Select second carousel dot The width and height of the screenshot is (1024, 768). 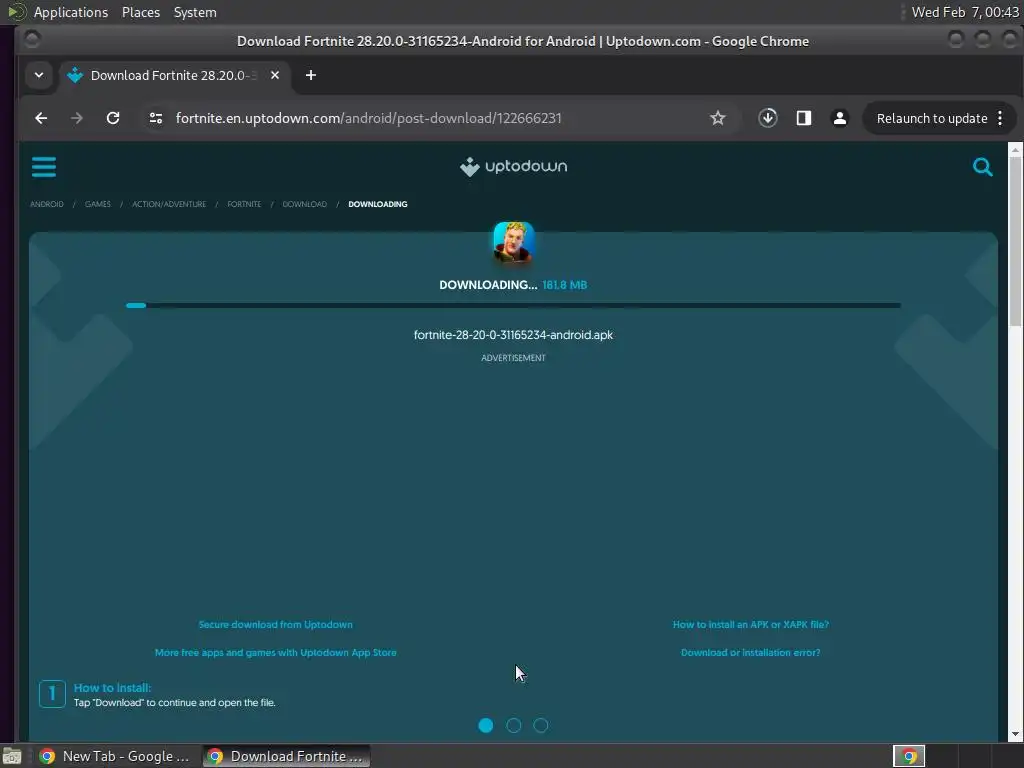(x=514, y=725)
